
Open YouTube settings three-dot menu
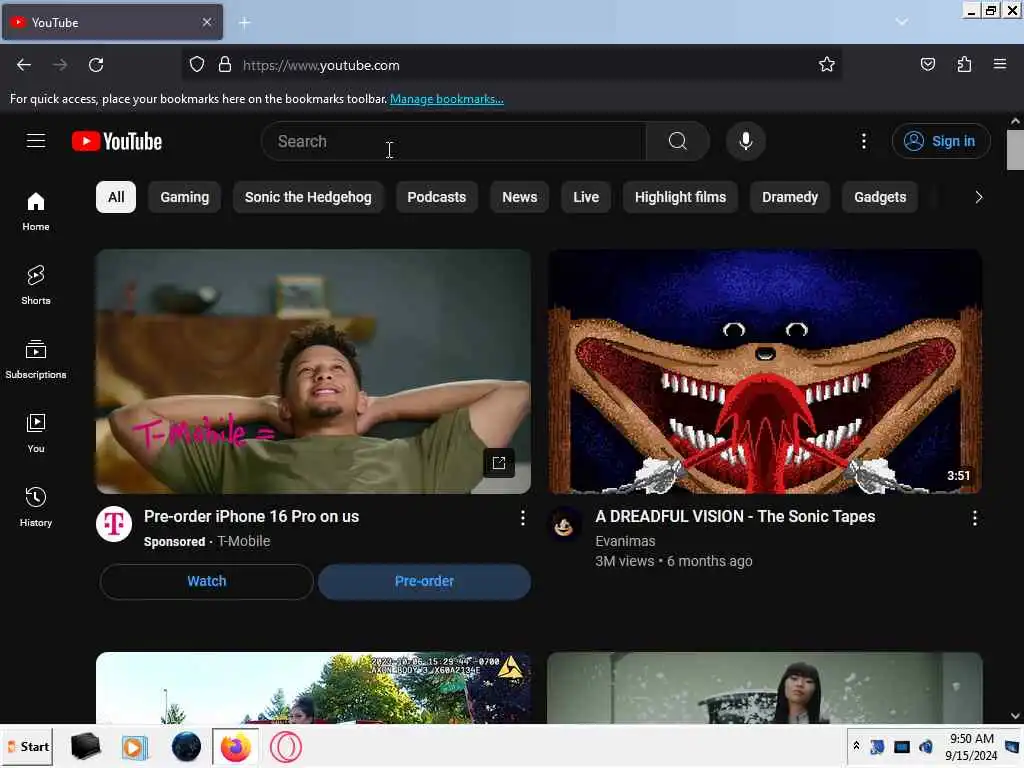click(863, 141)
